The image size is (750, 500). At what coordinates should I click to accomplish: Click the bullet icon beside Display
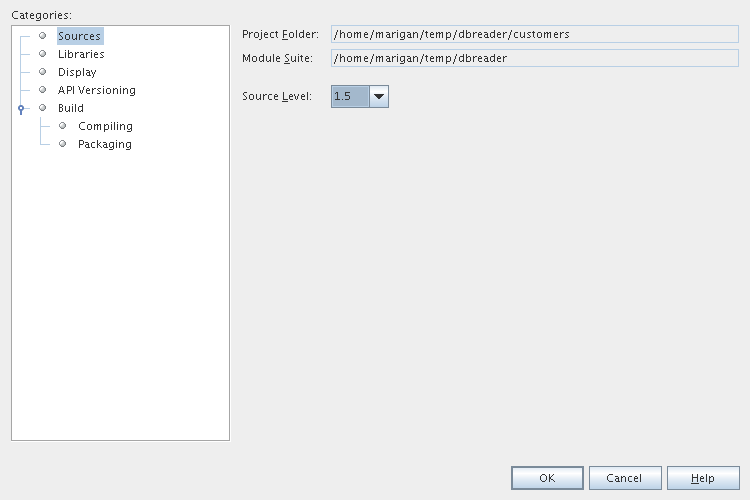(43, 72)
